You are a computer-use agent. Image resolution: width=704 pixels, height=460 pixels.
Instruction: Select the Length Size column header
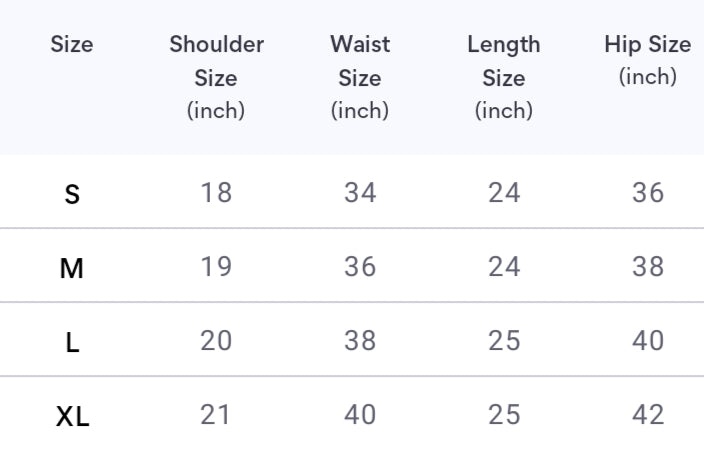coord(504,77)
